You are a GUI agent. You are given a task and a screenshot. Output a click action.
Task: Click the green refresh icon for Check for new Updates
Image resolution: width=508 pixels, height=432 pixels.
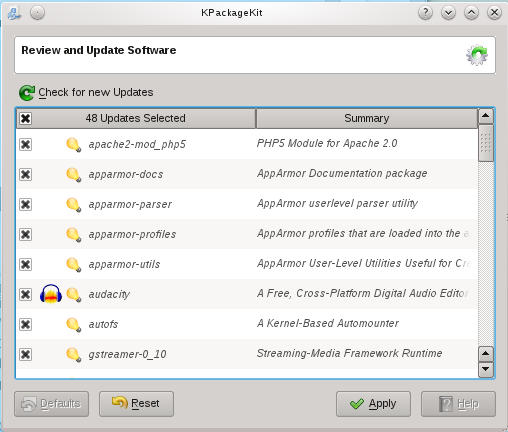point(27,93)
